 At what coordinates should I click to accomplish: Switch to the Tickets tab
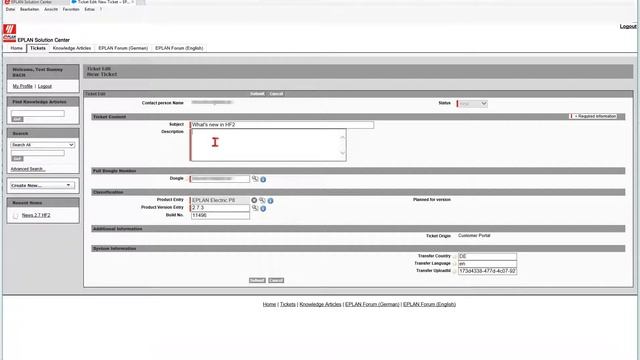coord(38,48)
